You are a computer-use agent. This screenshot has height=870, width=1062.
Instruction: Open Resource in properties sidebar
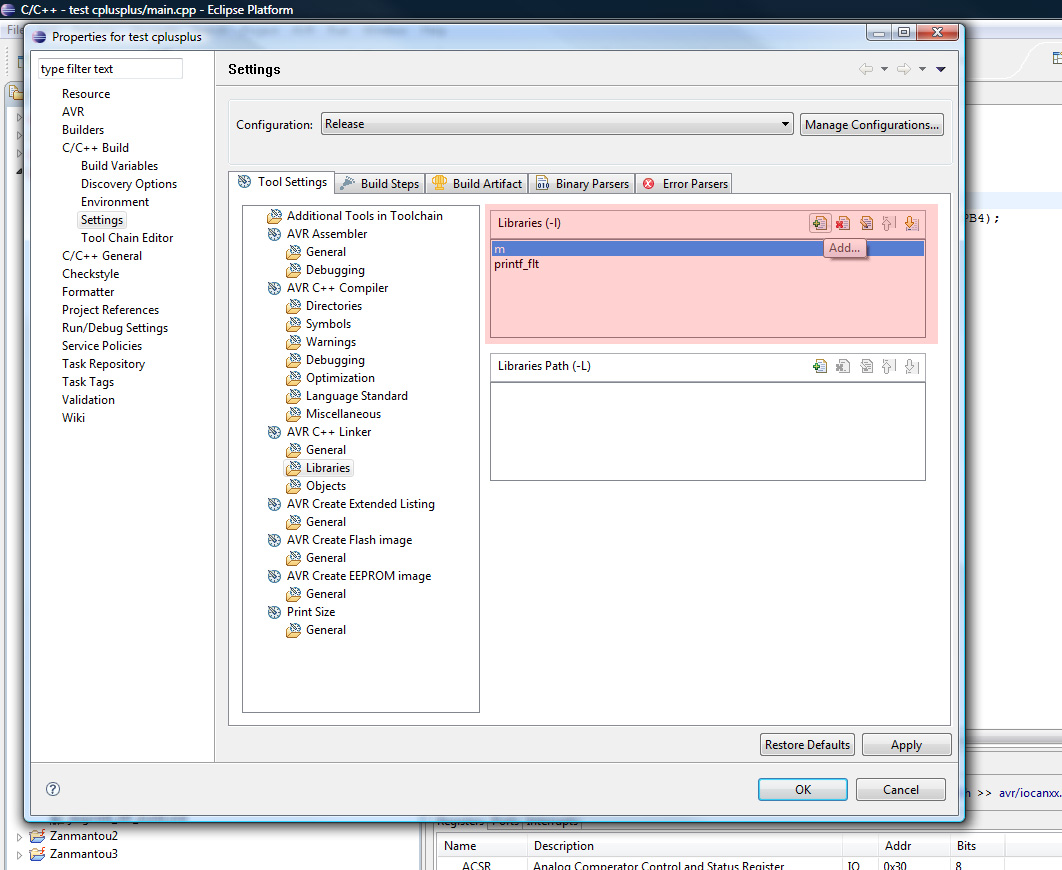(x=86, y=93)
